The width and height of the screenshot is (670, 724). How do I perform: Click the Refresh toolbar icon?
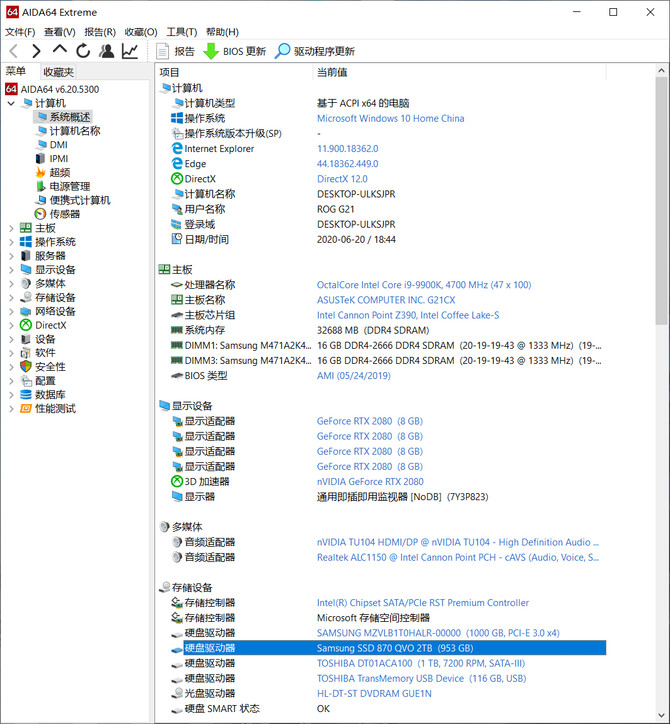click(83, 51)
